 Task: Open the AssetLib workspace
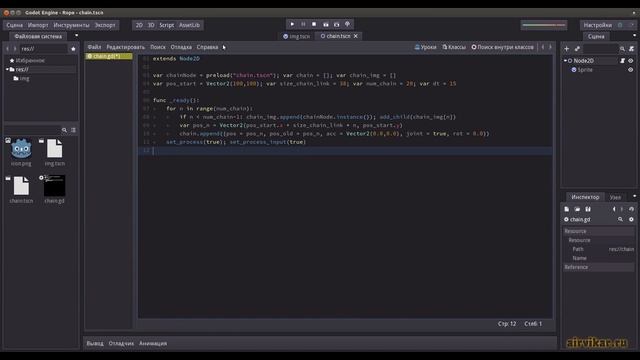pyautogui.click(x=189, y=25)
